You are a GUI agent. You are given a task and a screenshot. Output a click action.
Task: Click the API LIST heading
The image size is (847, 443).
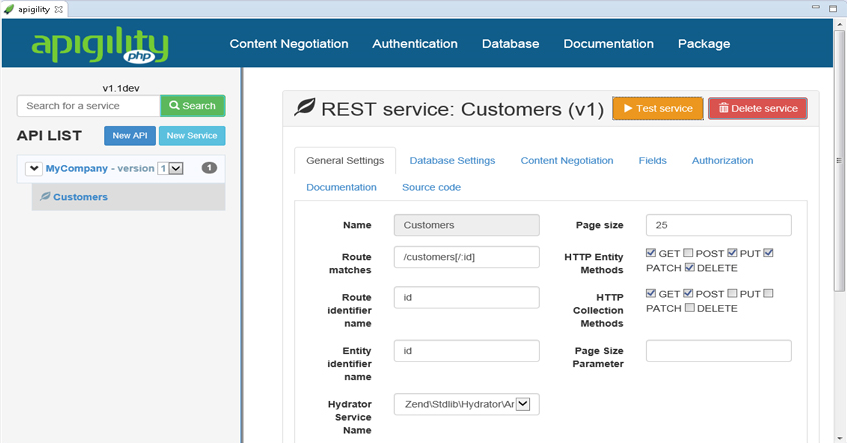[x=49, y=136]
